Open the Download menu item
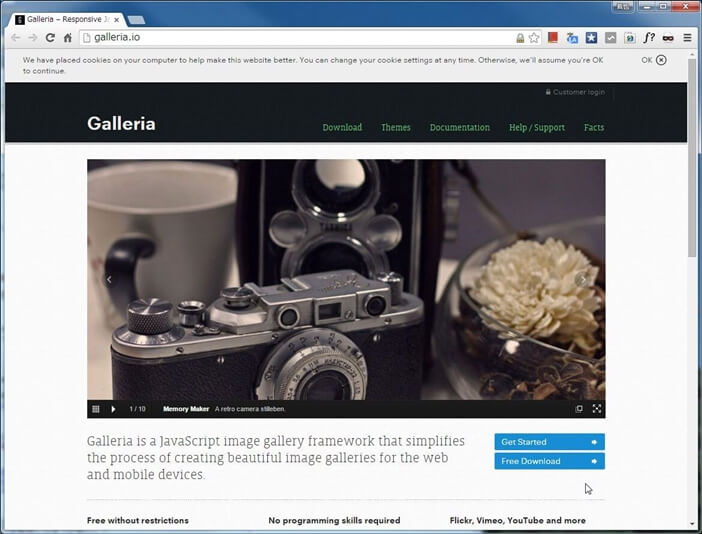The height and width of the screenshot is (534, 702). pos(342,128)
